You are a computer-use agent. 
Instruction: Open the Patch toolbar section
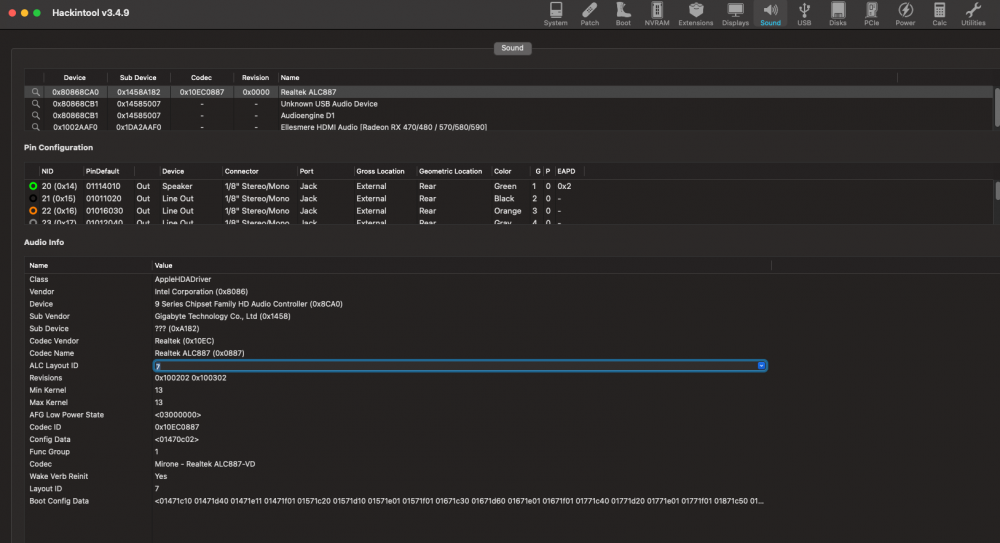click(589, 14)
